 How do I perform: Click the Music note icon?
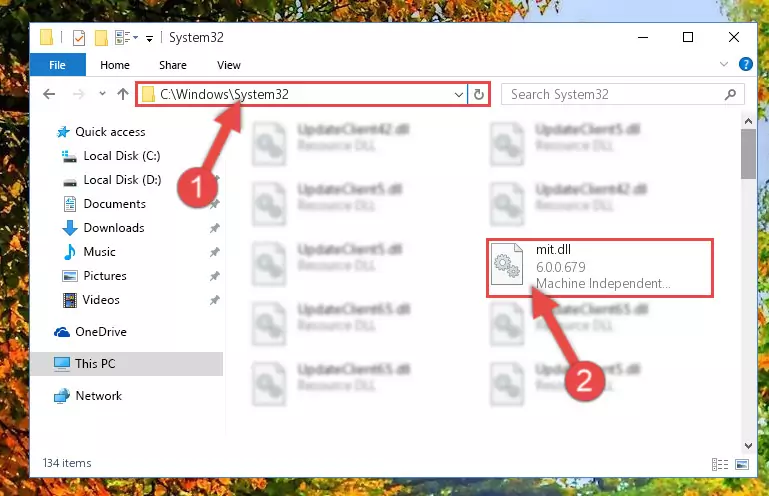click(70, 252)
